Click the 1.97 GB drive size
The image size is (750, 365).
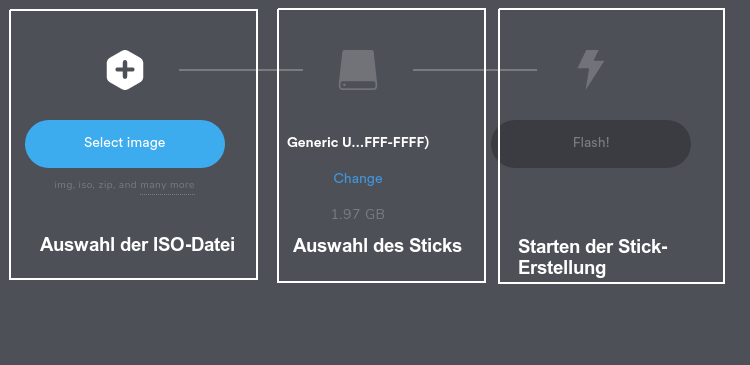tap(358, 214)
